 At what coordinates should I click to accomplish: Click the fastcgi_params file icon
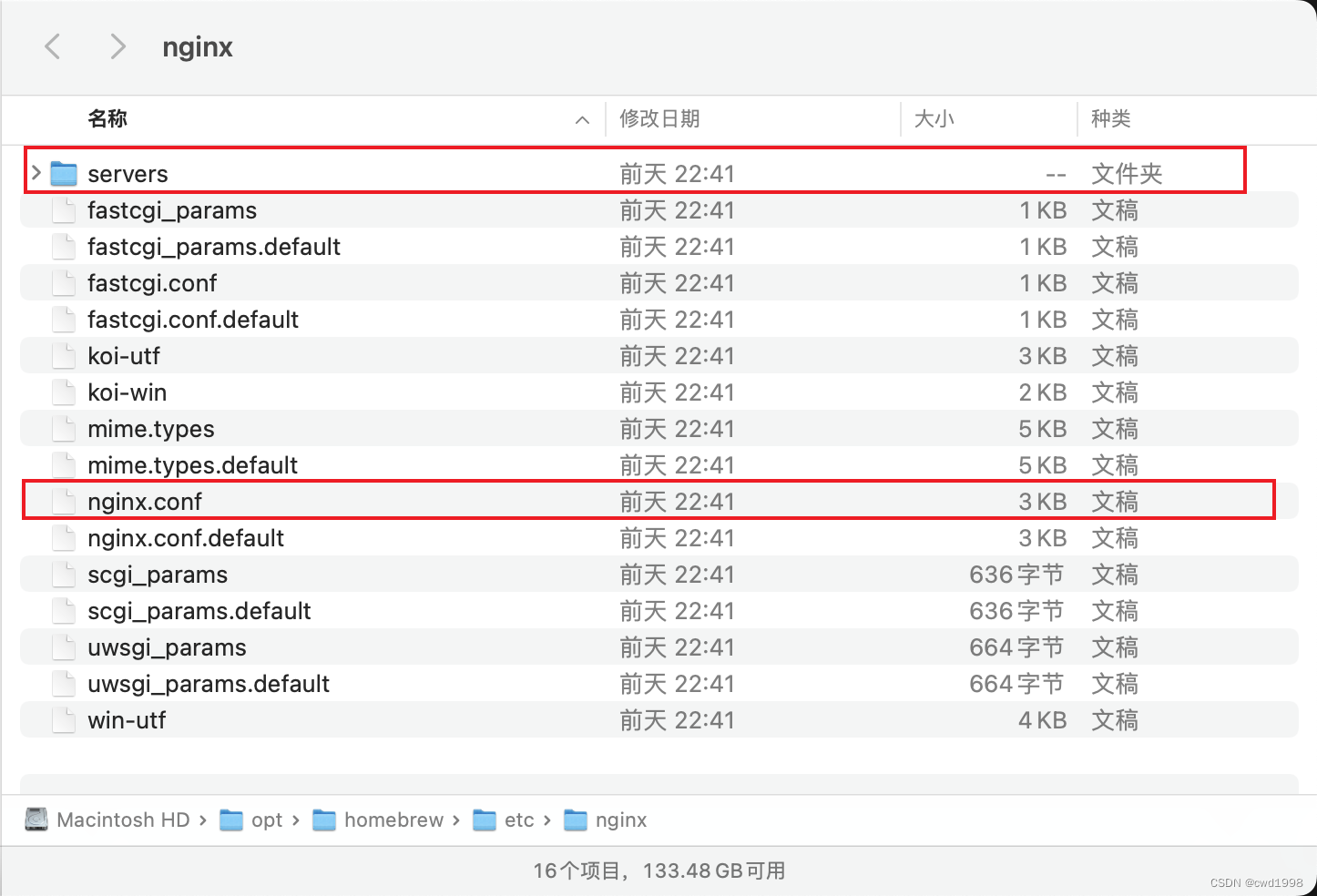point(64,210)
